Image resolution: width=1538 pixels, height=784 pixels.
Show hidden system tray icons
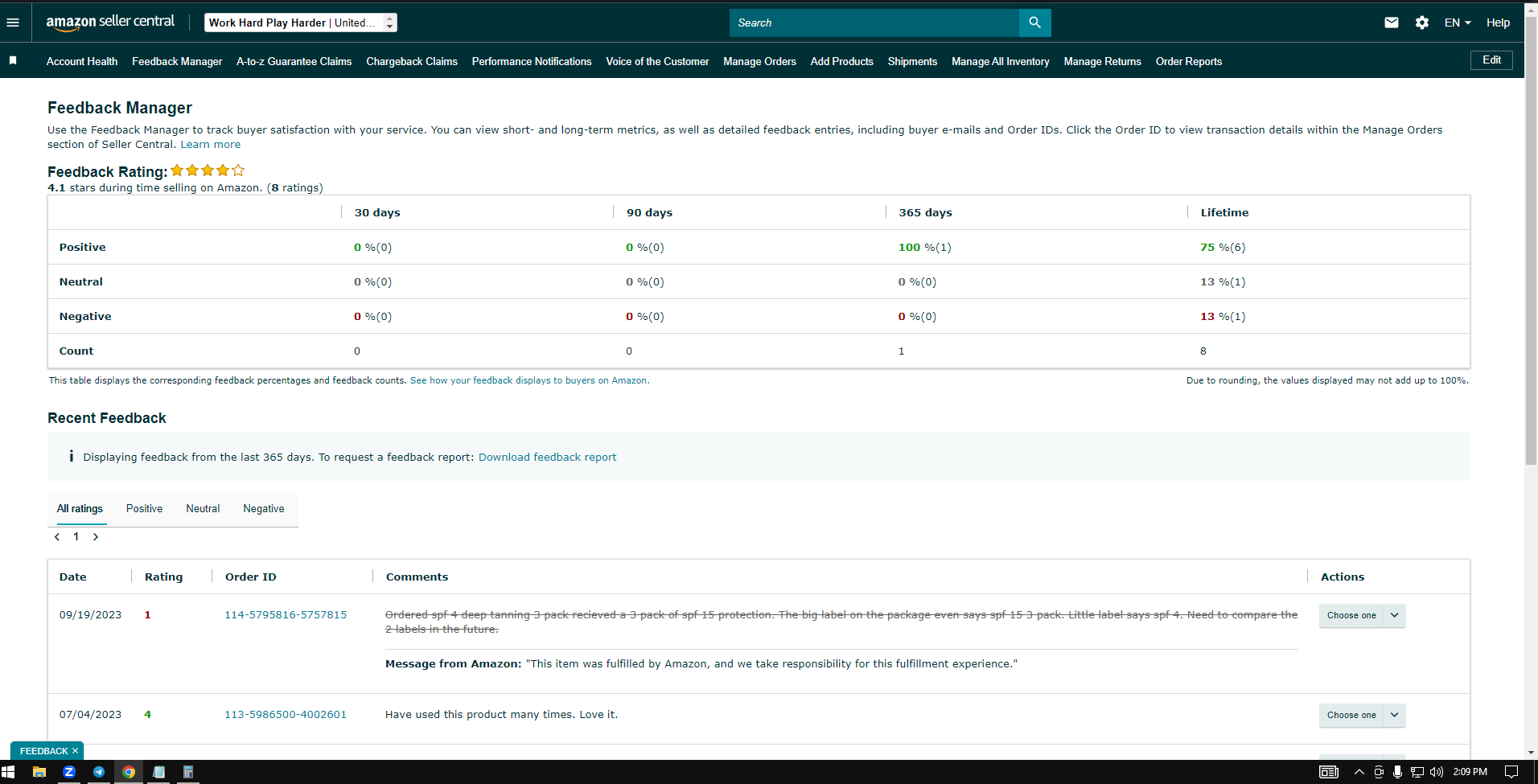pos(1359,772)
